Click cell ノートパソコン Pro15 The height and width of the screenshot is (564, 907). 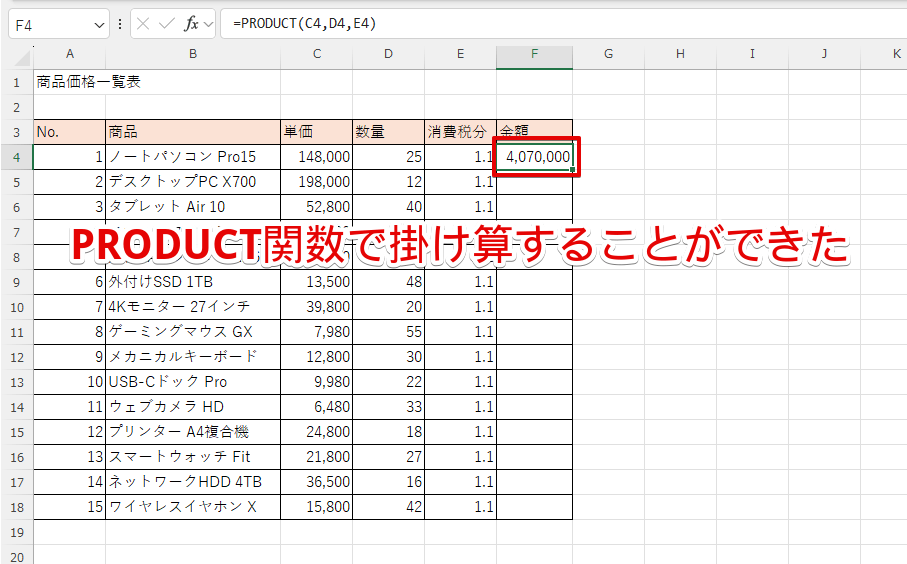[x=193, y=157]
